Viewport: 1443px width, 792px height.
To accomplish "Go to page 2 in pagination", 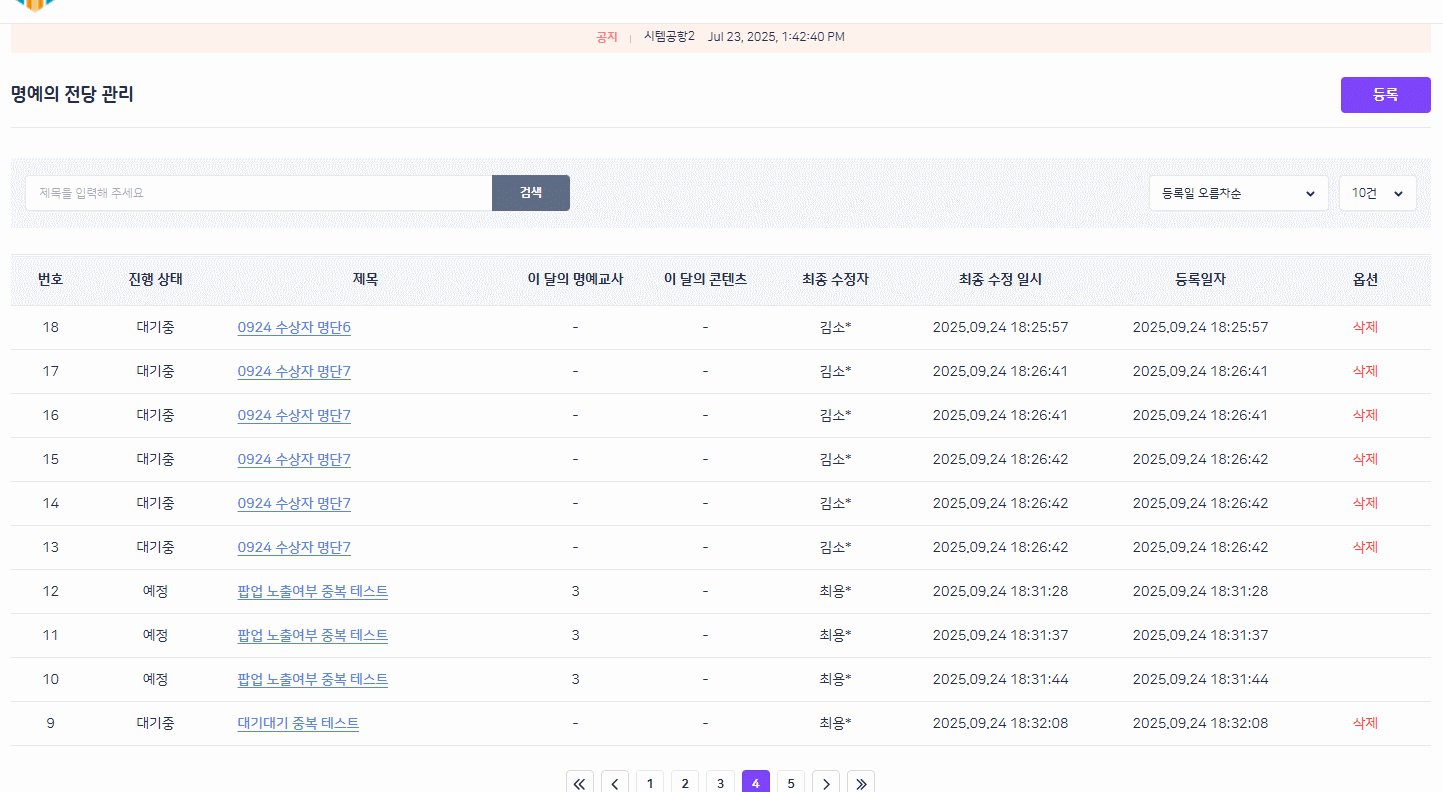I will click(685, 783).
